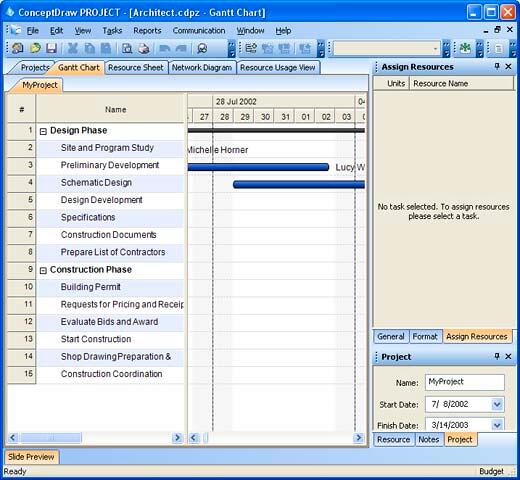Switch to the Notes bottom tab
Screen dimensions: 520x480
(428, 439)
